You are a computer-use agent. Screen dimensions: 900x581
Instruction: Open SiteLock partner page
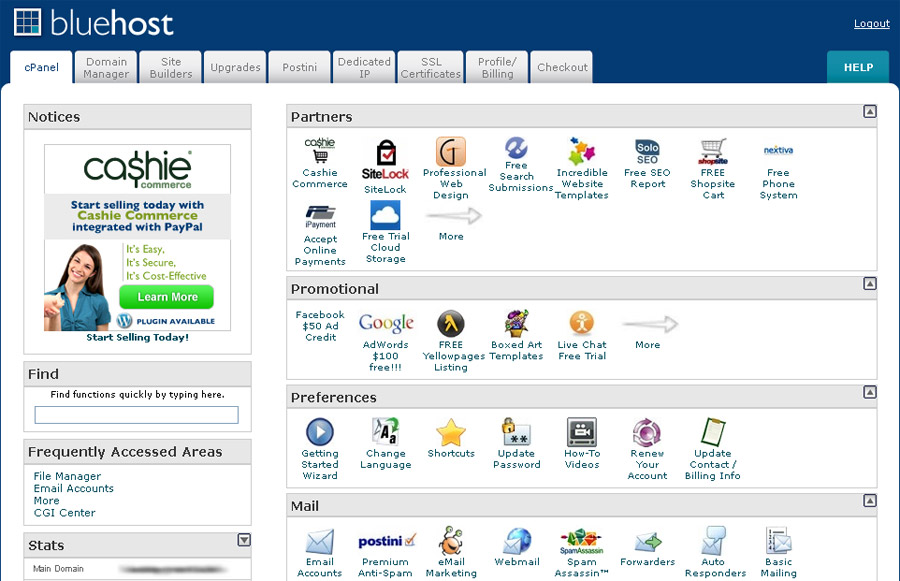click(385, 155)
